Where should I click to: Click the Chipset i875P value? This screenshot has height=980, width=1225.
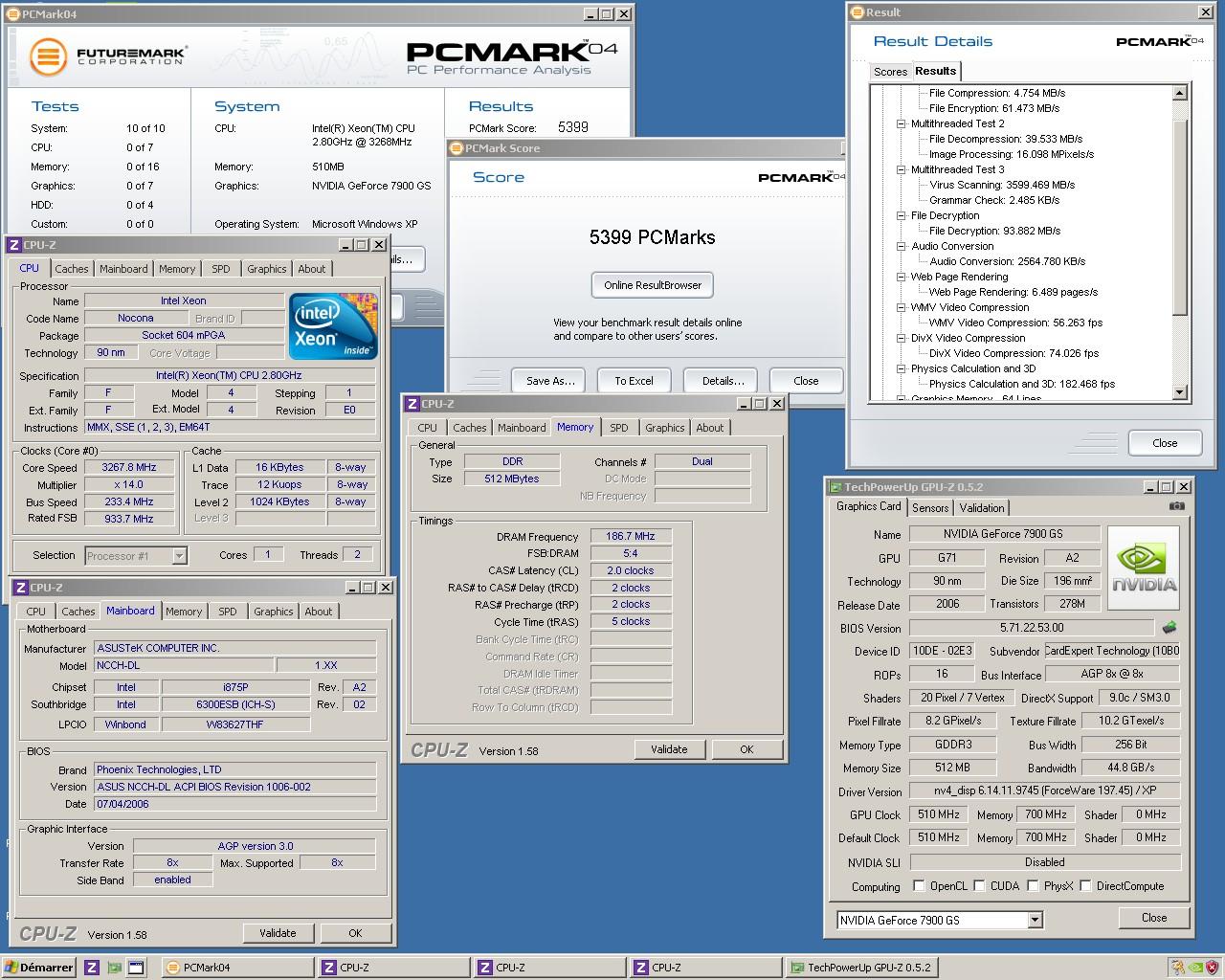tap(235, 687)
